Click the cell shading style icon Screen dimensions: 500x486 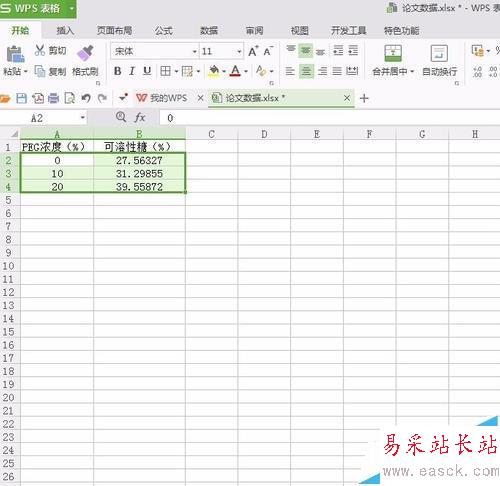(x=187, y=71)
